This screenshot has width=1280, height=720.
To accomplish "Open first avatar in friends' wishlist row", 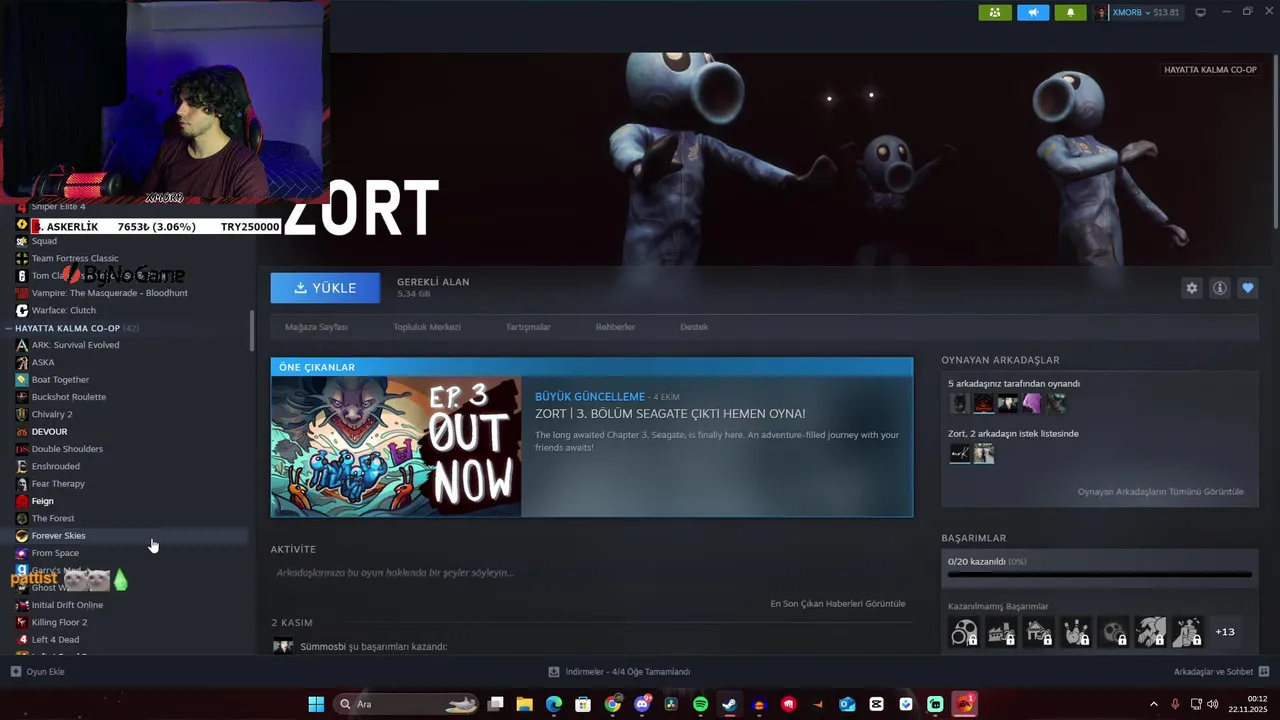I will [x=959, y=454].
